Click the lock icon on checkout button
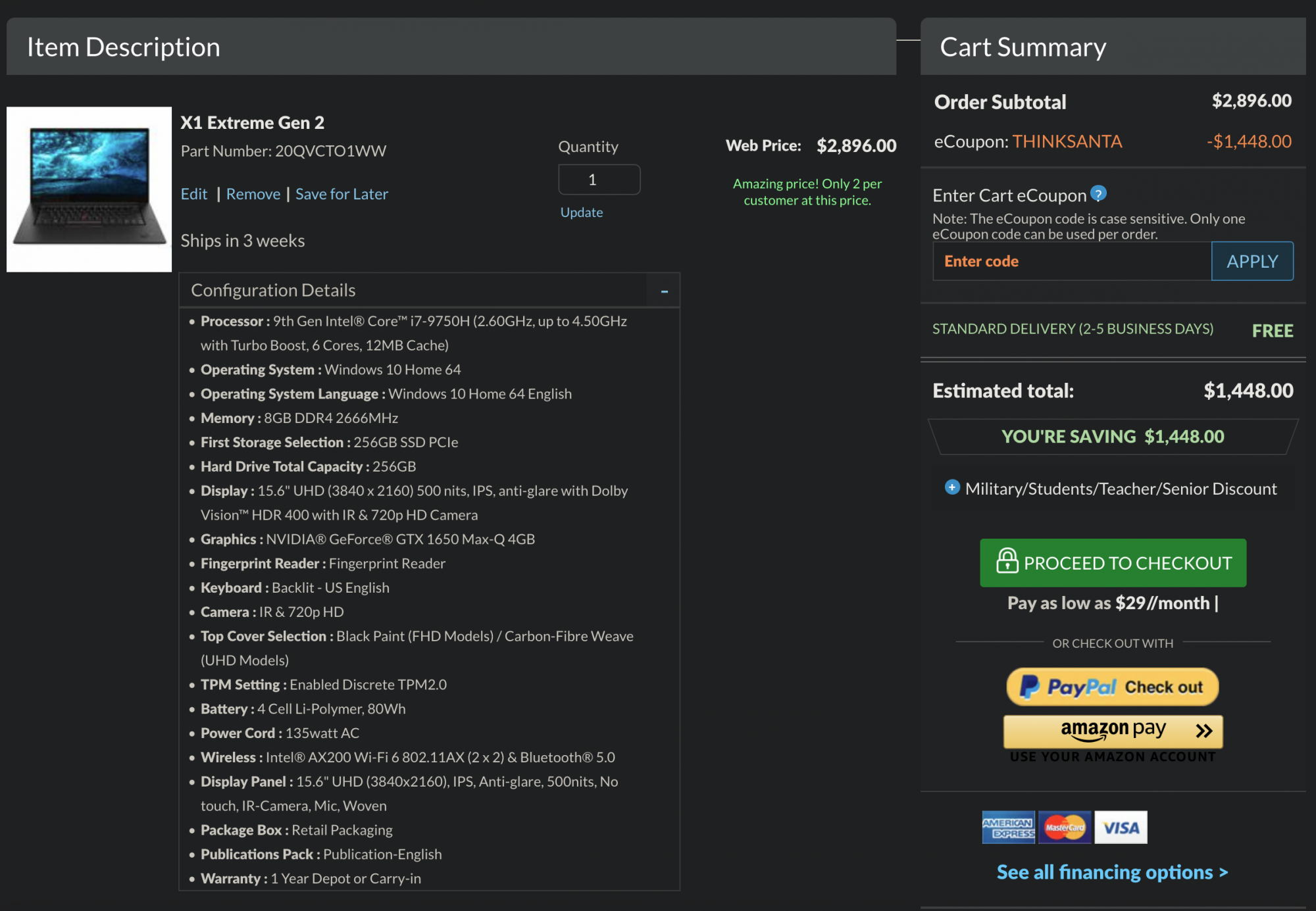 click(1007, 561)
